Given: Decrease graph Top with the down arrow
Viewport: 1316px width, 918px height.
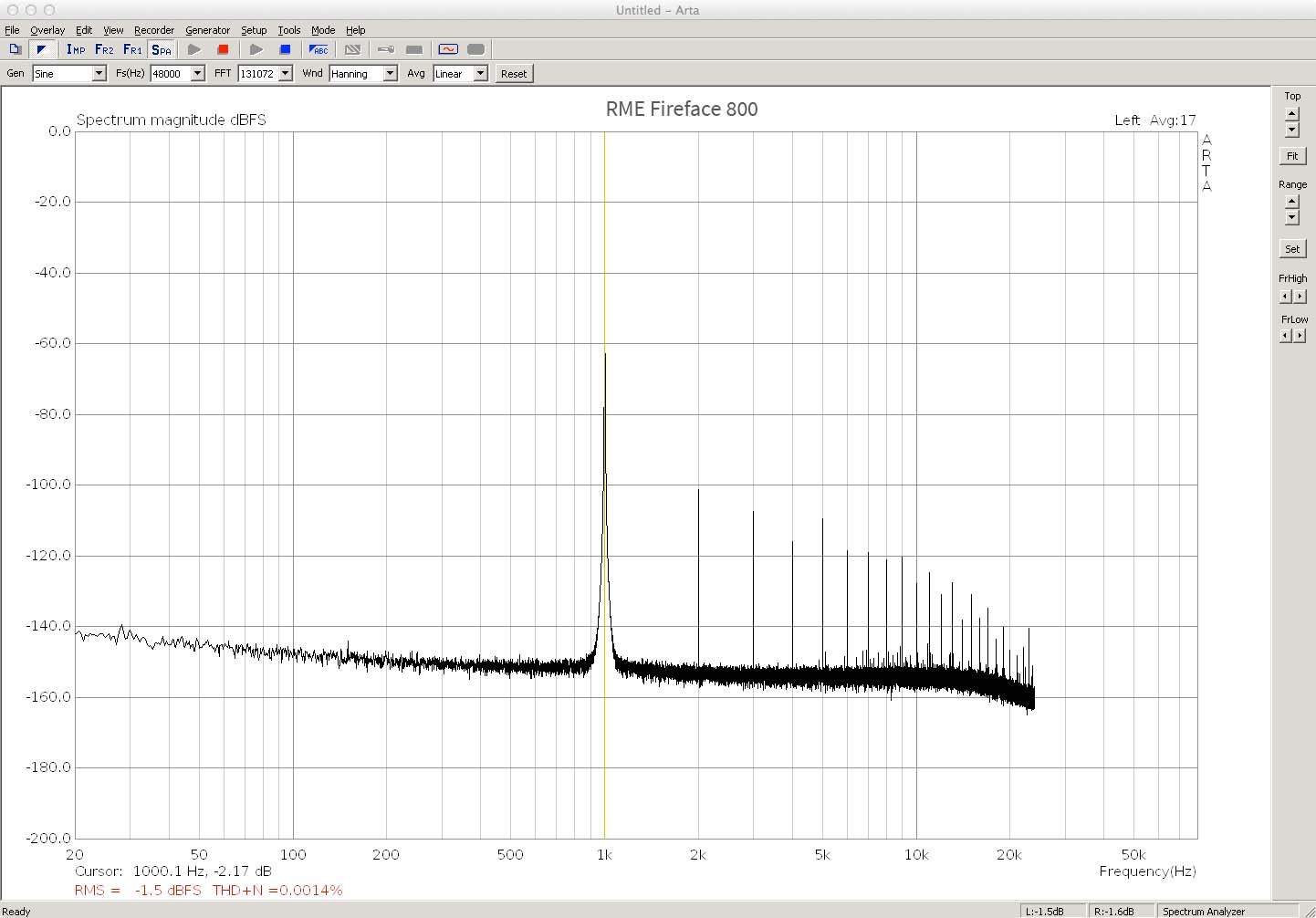Looking at the screenshot, I should click(x=1291, y=130).
